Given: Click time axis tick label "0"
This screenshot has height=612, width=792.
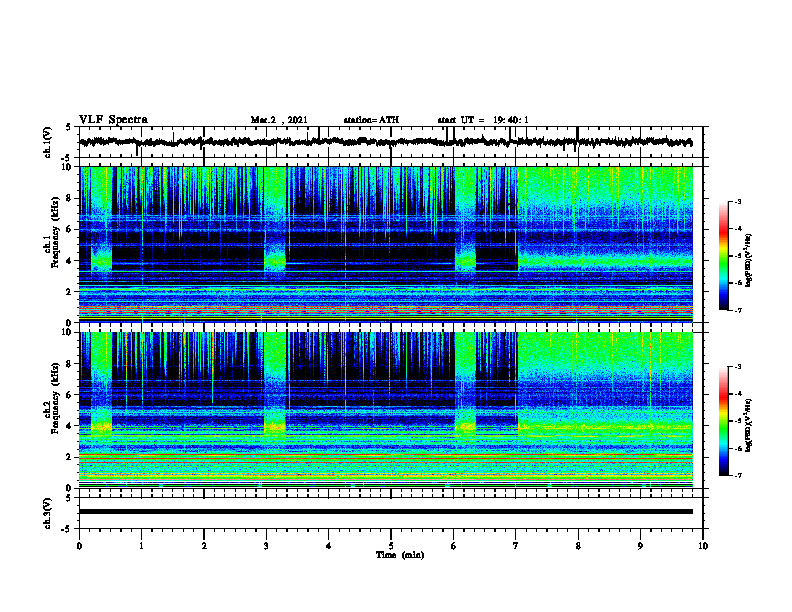Looking at the screenshot, I should coord(79,546).
